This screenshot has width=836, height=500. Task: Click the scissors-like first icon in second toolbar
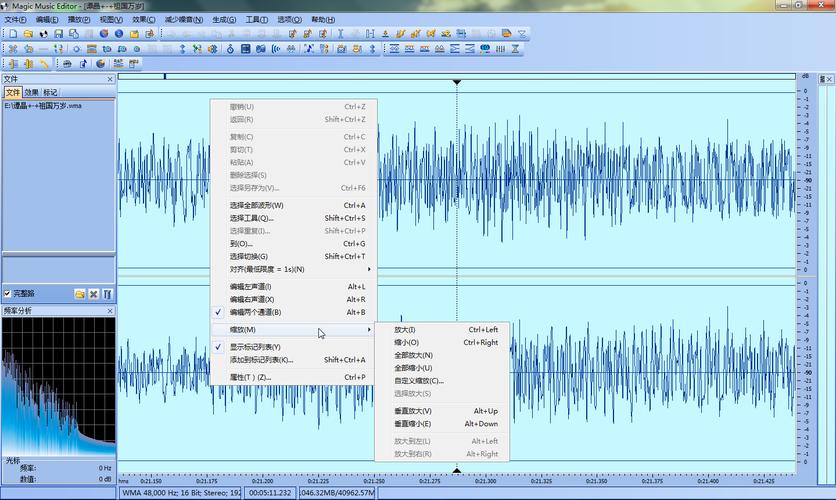coord(13,49)
